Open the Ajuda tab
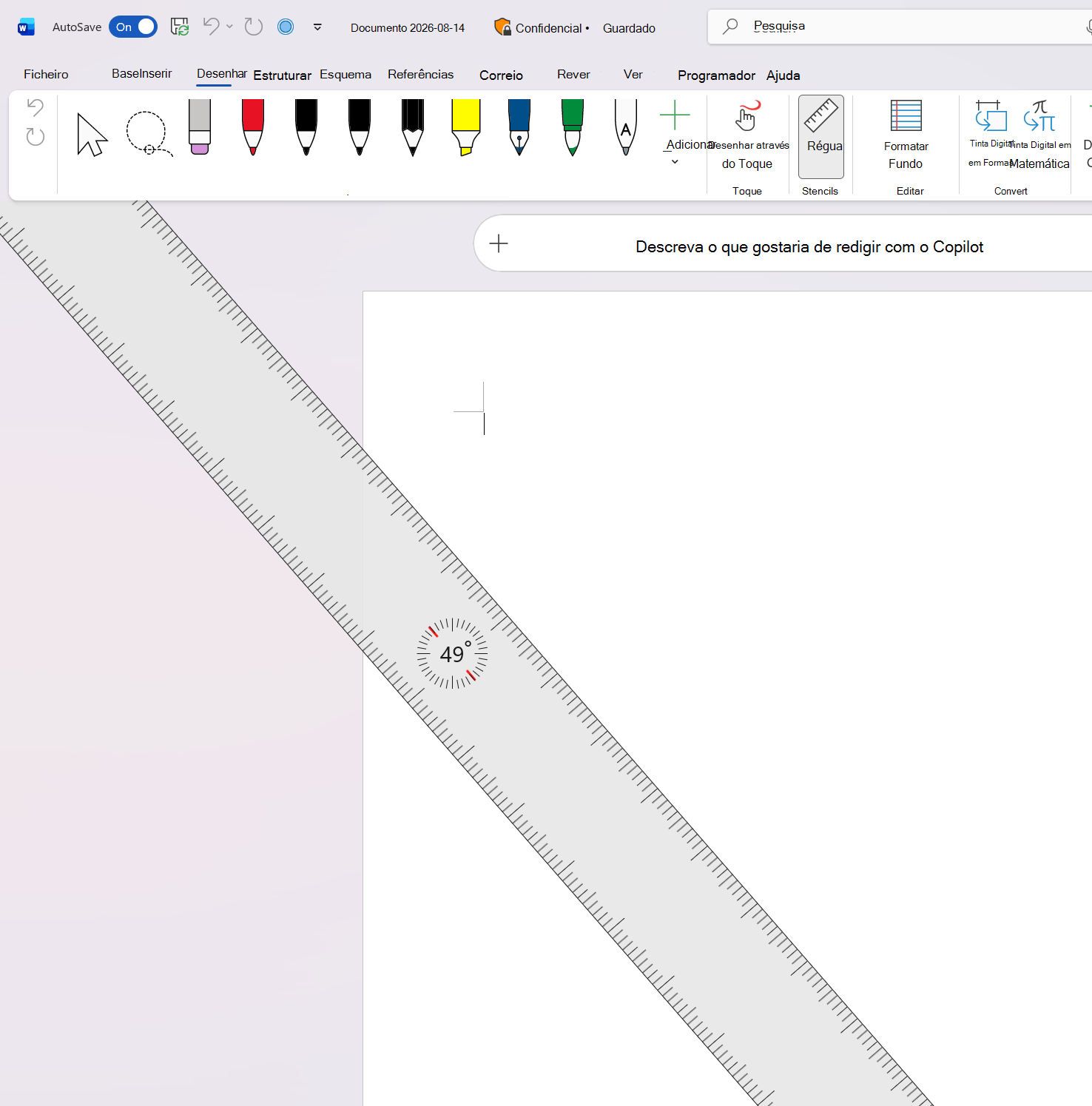The height and width of the screenshot is (1106, 1092). pyautogui.click(x=783, y=75)
